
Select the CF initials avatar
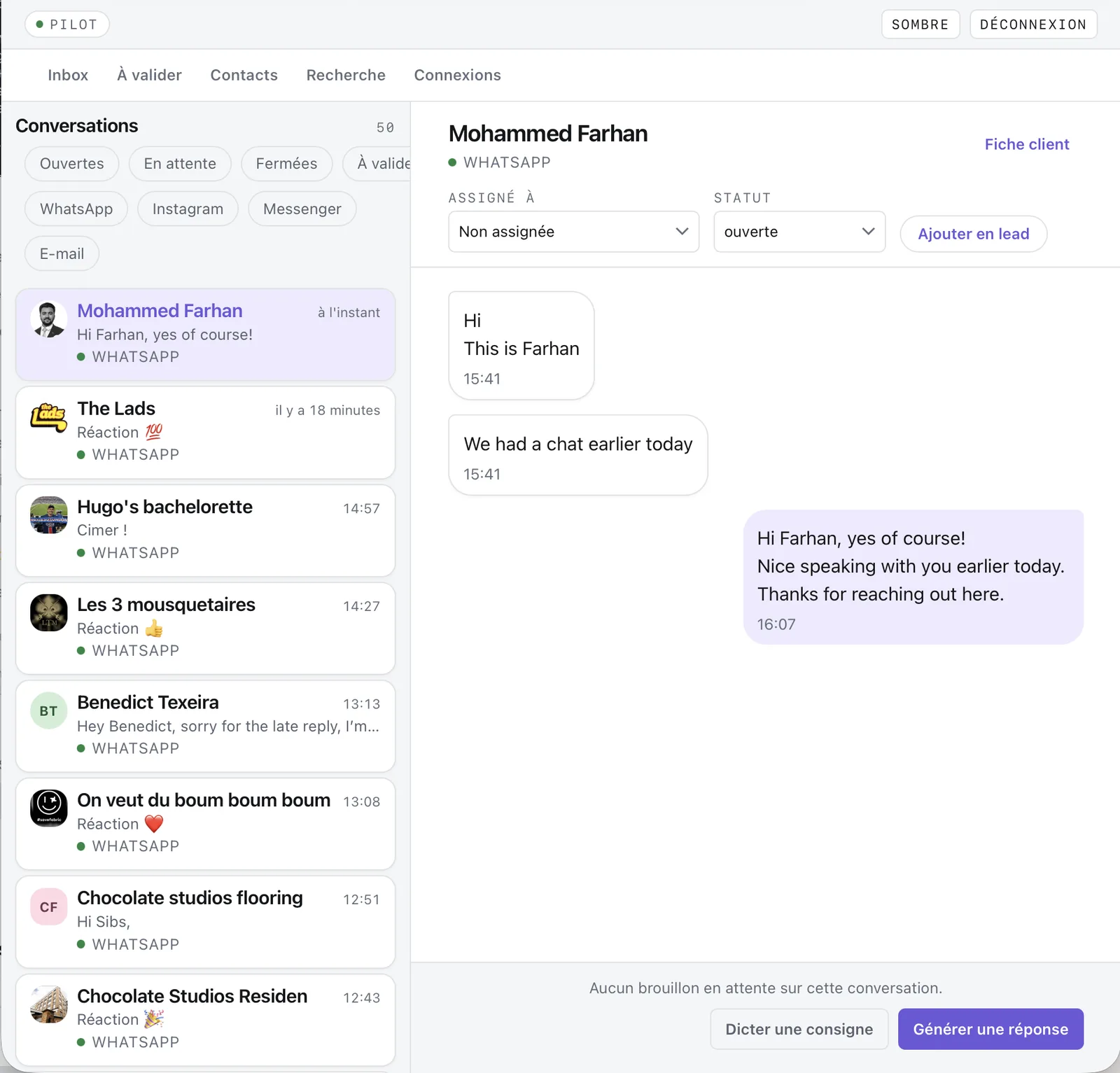48,906
